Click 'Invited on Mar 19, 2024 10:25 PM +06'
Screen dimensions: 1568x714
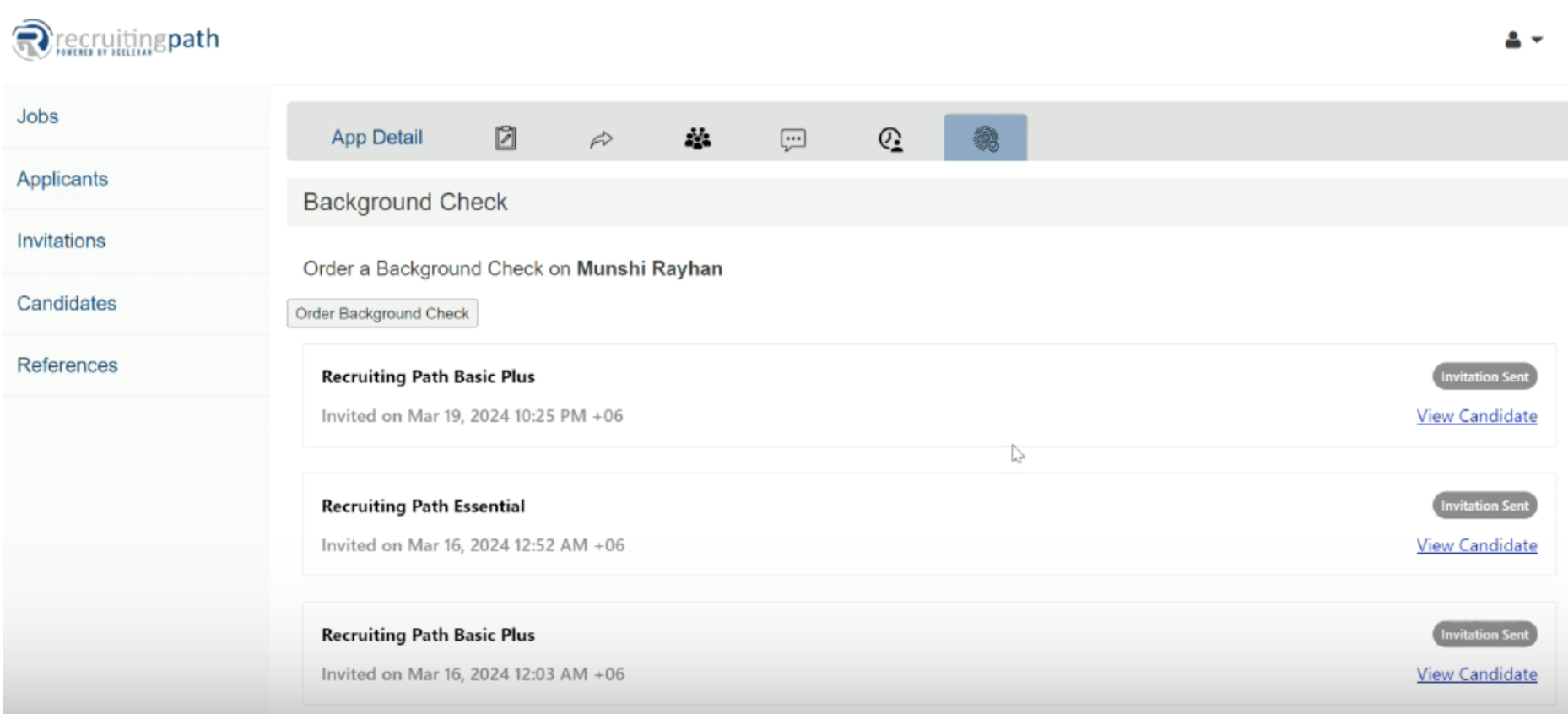tap(472, 416)
